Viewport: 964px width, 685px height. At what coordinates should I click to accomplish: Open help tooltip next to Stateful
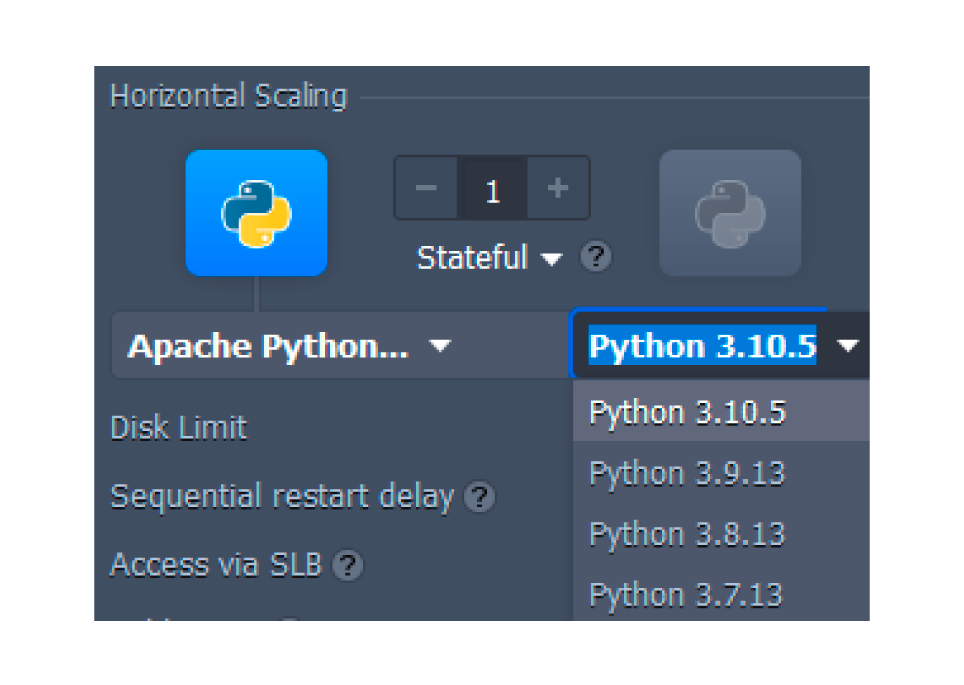point(596,258)
